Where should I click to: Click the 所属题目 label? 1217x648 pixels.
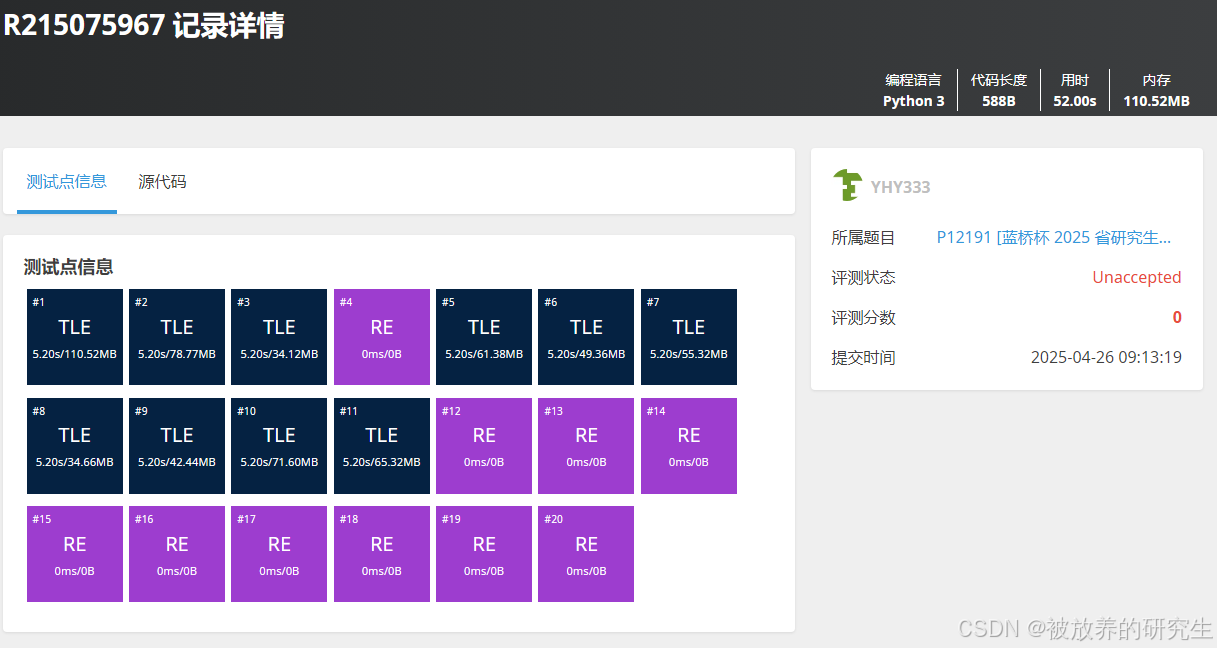coord(864,237)
